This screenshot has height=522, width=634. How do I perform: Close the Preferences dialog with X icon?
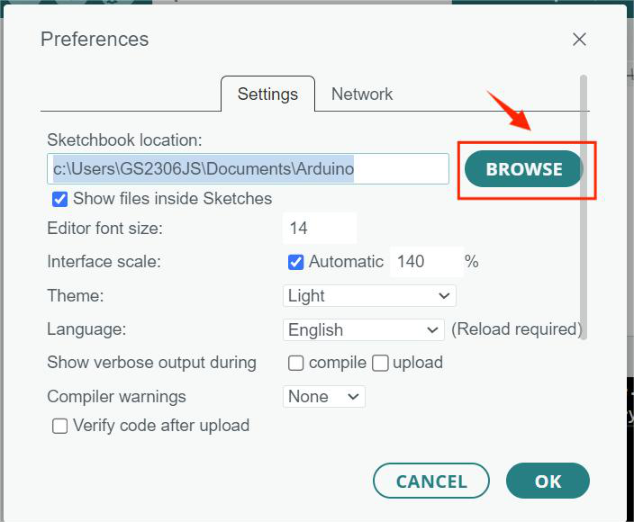click(x=579, y=40)
